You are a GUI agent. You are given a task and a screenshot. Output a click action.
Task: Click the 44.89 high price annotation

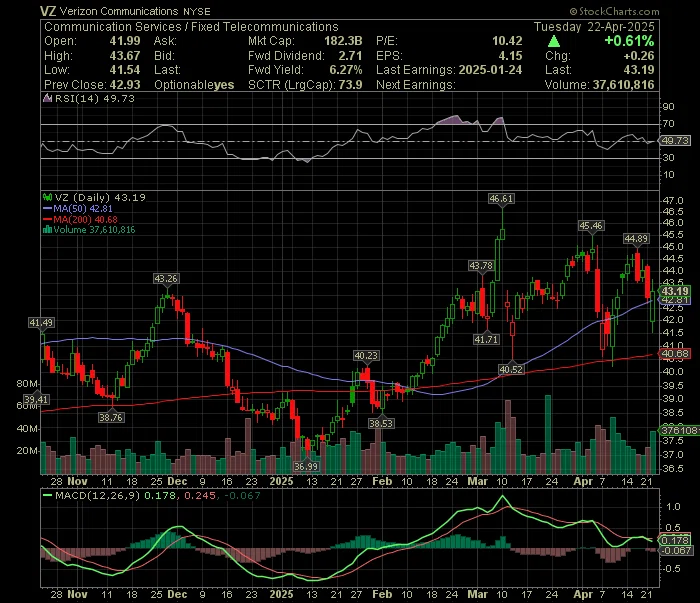pyautogui.click(x=636, y=239)
